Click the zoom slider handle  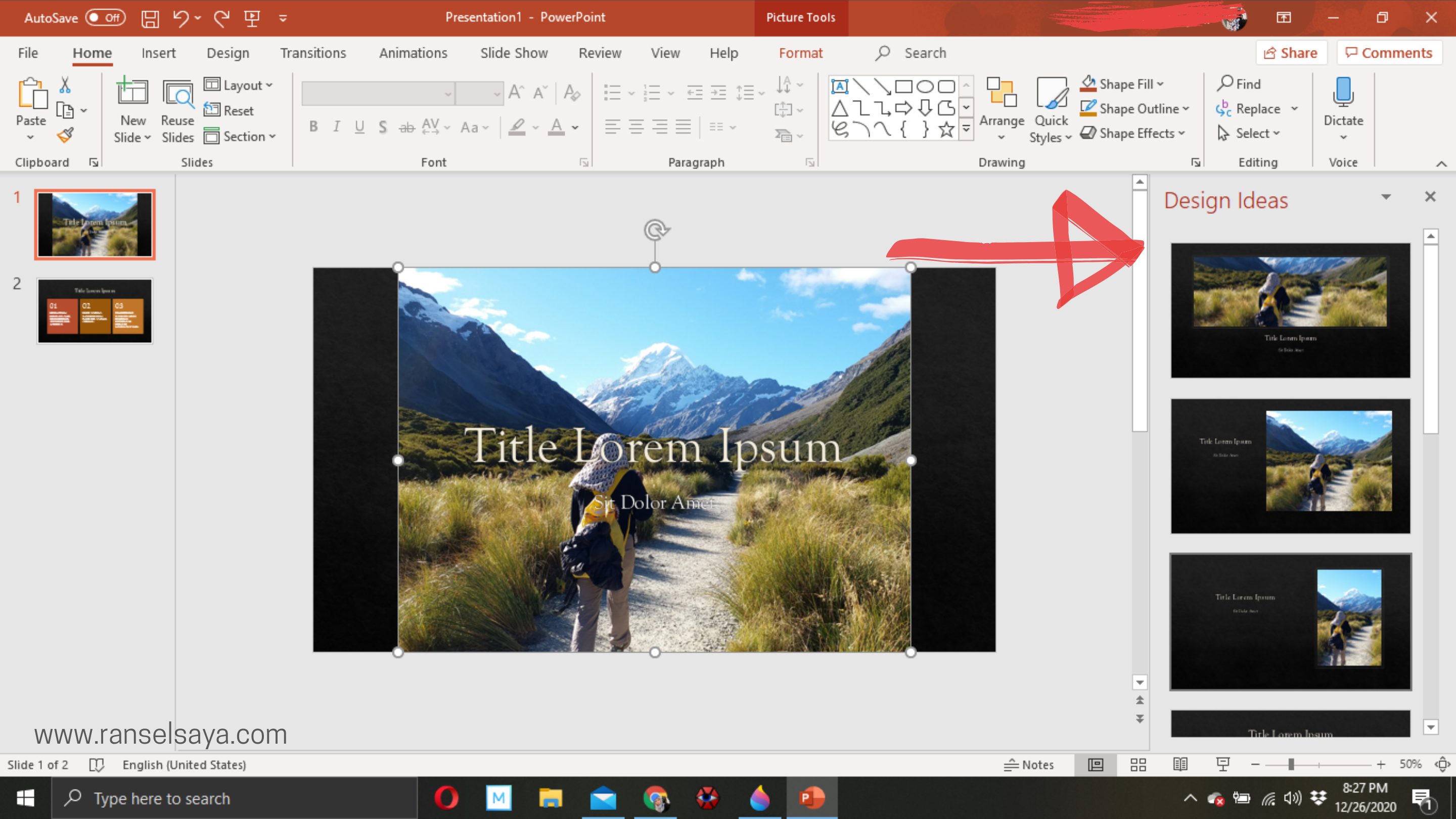point(1291,765)
